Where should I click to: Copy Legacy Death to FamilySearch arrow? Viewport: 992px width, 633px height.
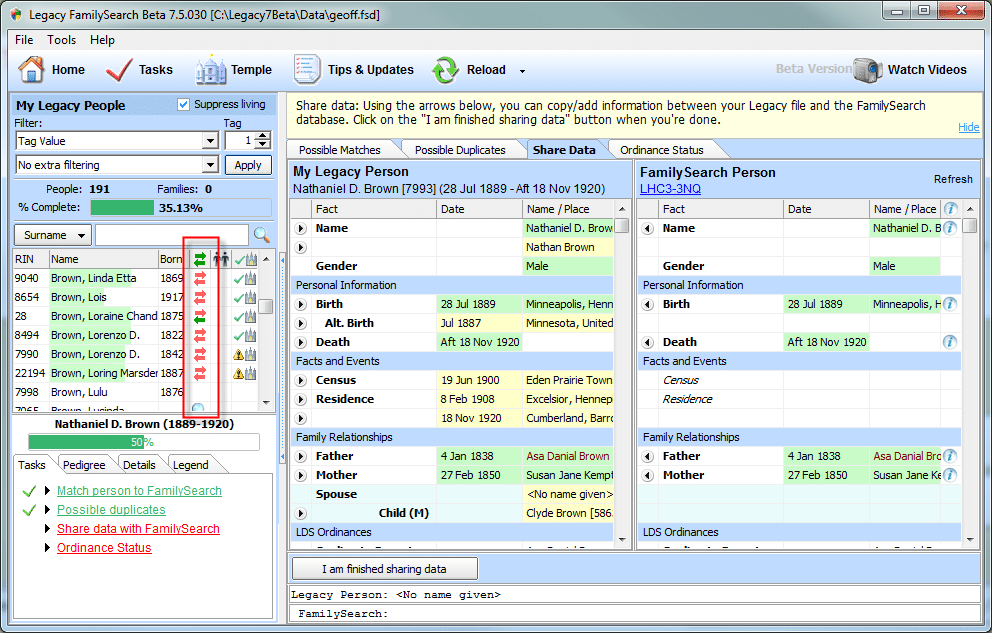(x=301, y=342)
